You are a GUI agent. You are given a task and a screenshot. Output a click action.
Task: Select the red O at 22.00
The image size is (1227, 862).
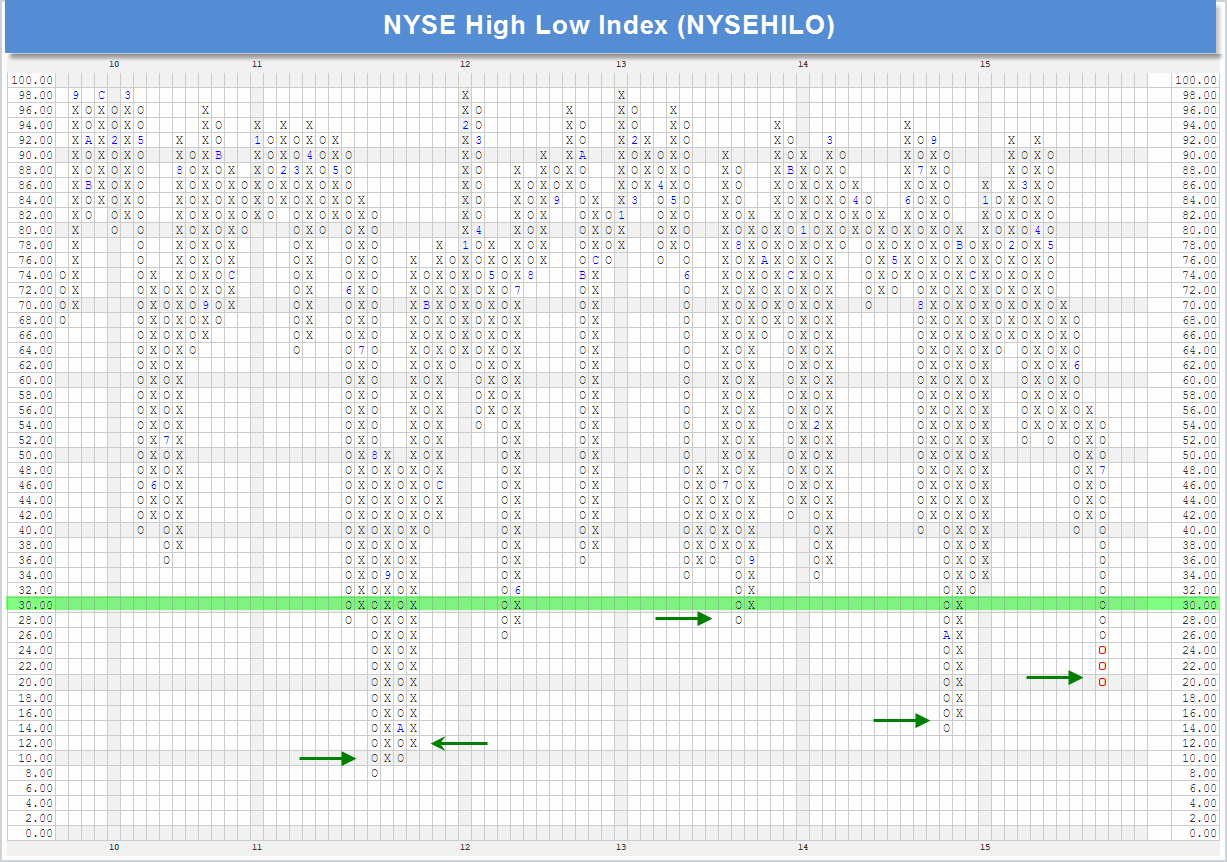1102,665
